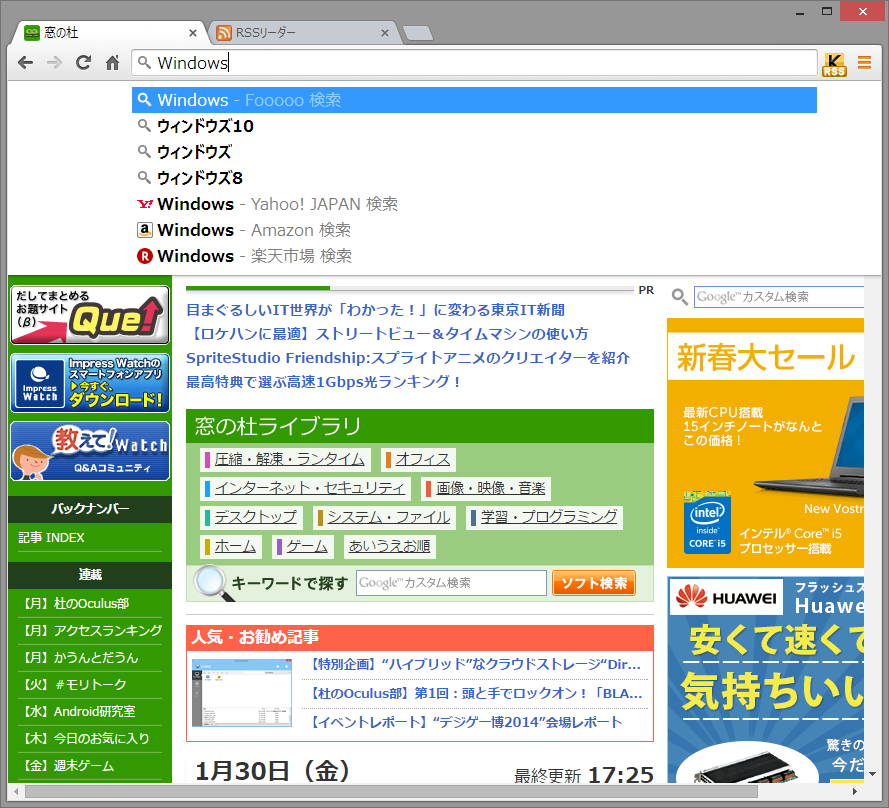The image size is (889, 808).
Task: Click the keyword search field beside キーワードで探す
Action: pos(451,583)
